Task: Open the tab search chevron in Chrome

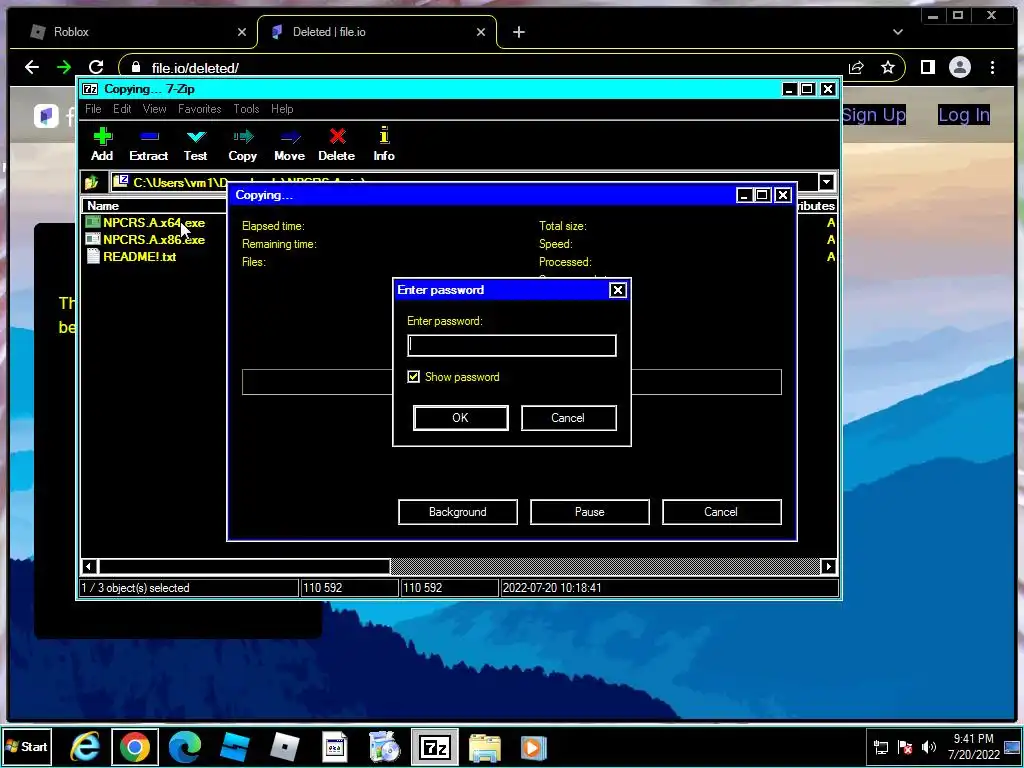Action: (898, 32)
